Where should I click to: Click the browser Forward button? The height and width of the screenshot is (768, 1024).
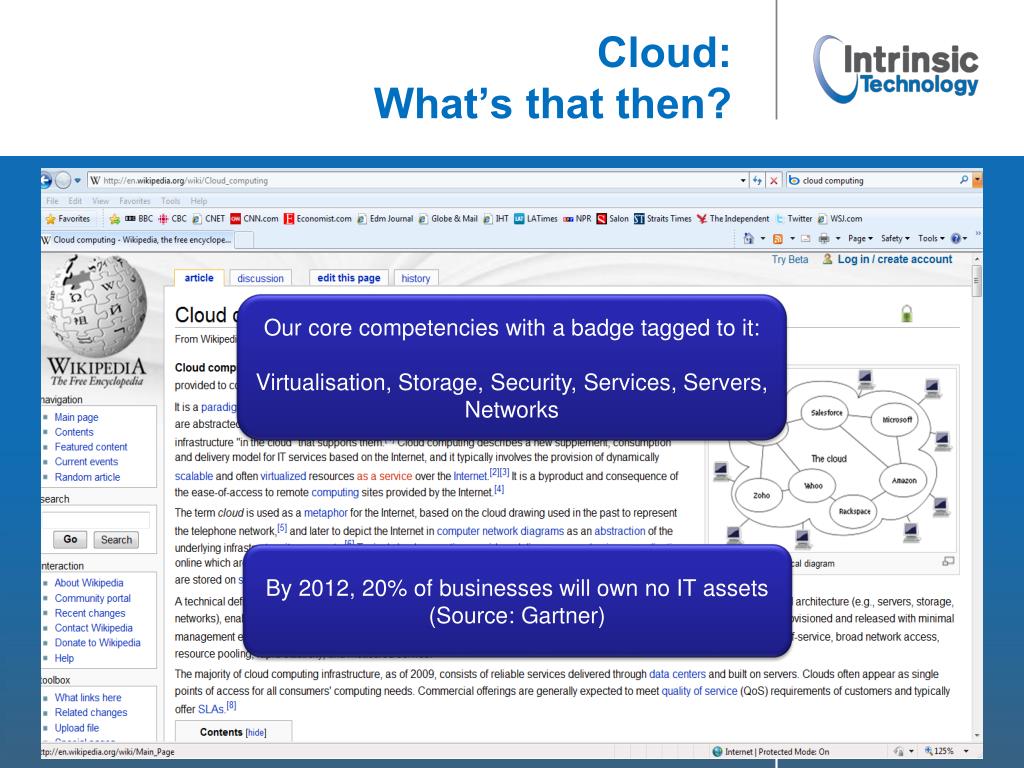tap(63, 180)
